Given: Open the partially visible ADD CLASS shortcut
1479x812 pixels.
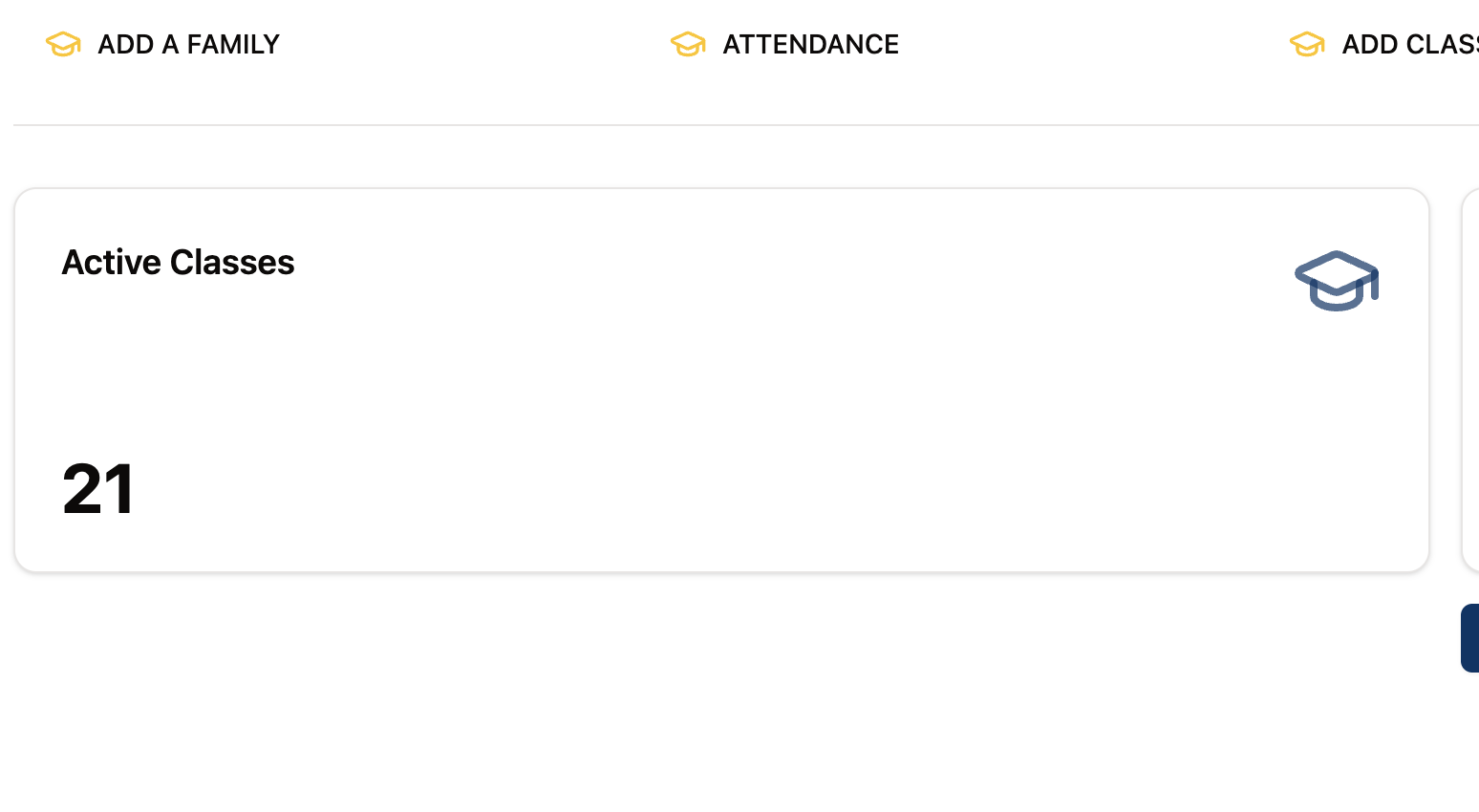Looking at the screenshot, I should 1384,44.
